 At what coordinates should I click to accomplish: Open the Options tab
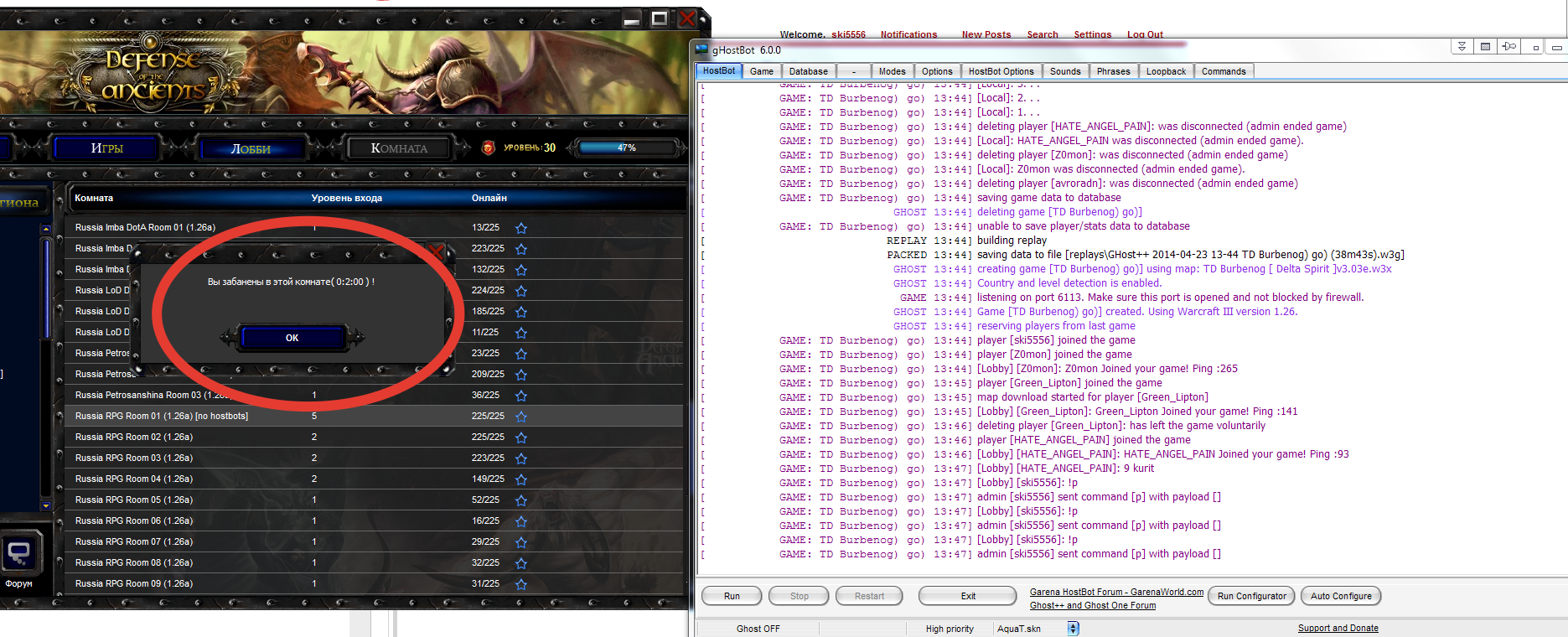pyautogui.click(x=937, y=71)
